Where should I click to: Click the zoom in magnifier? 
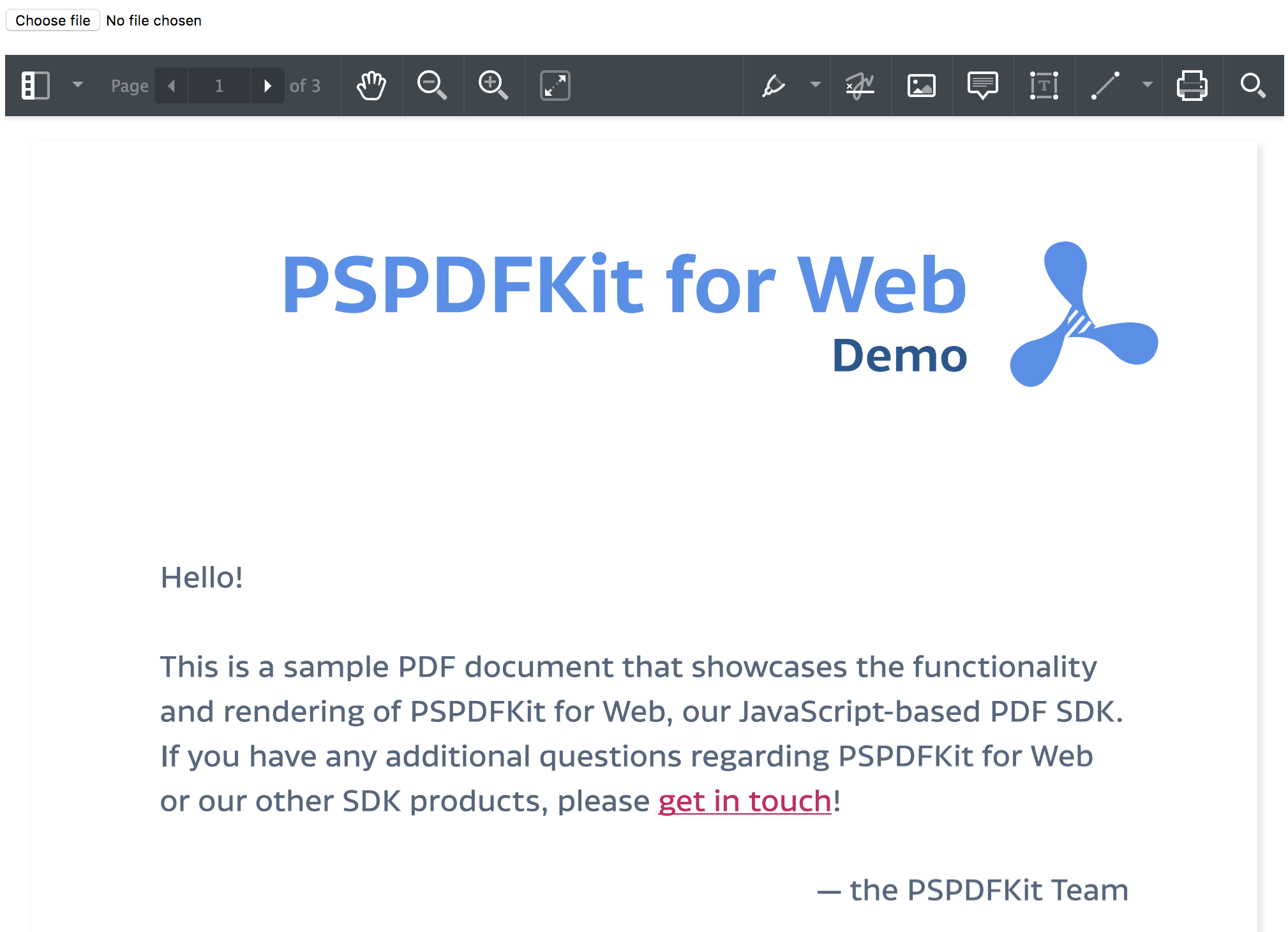[493, 86]
